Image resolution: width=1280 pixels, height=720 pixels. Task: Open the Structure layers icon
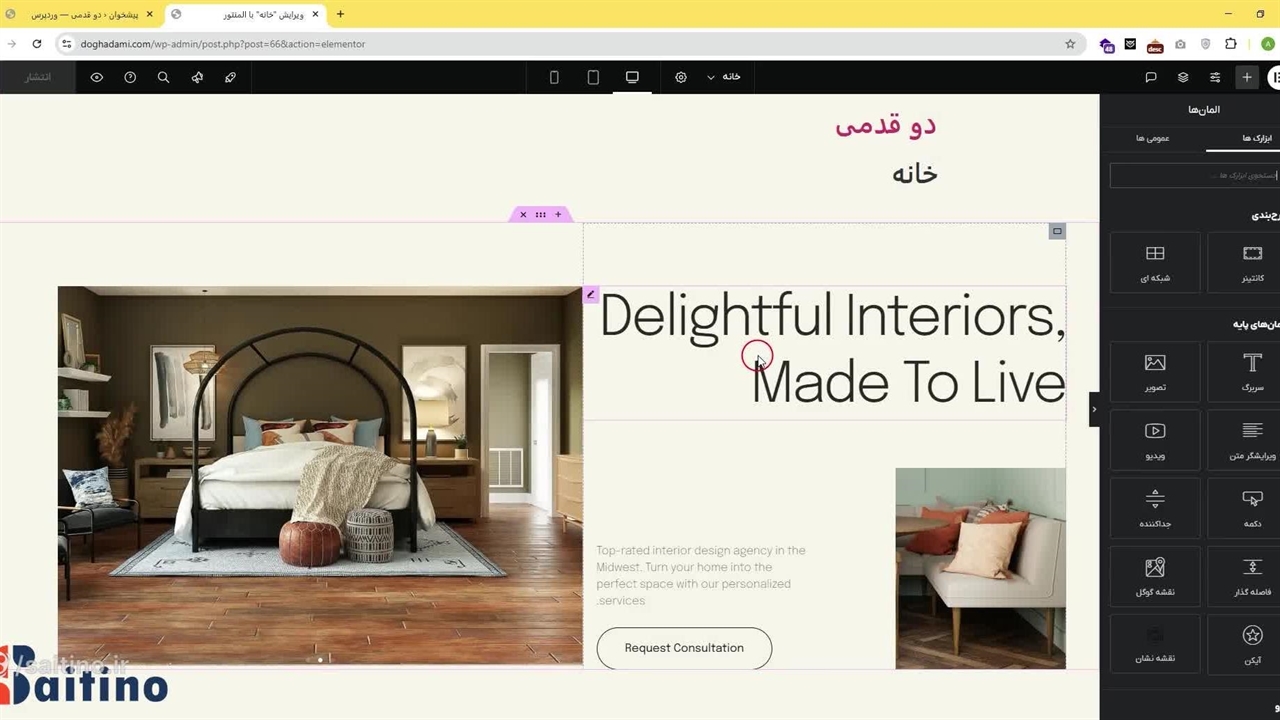(x=1183, y=77)
